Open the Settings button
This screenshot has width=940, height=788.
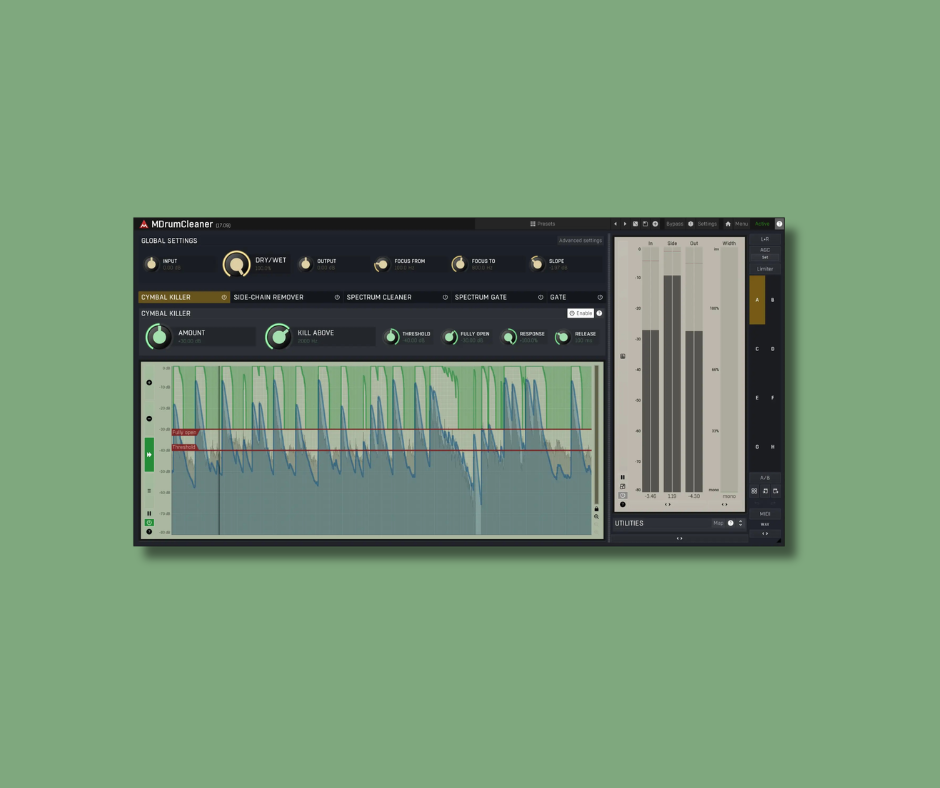[x=707, y=224]
